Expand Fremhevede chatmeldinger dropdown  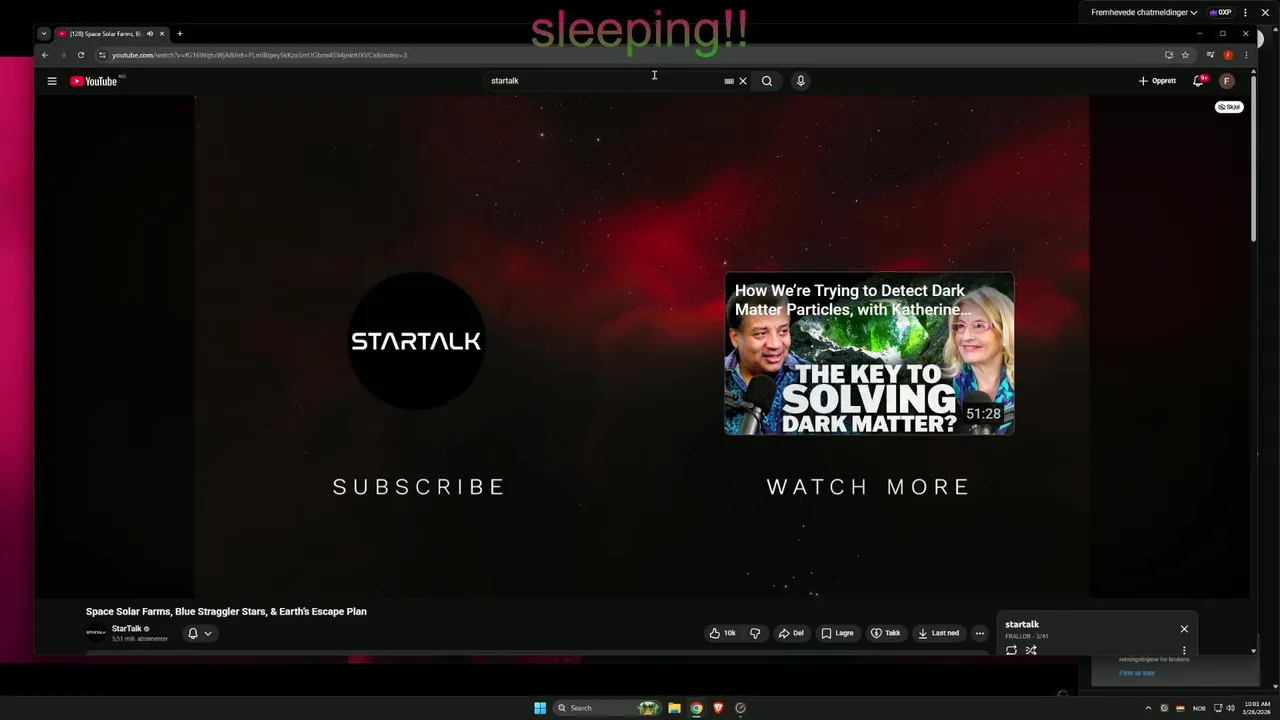(x=1144, y=13)
